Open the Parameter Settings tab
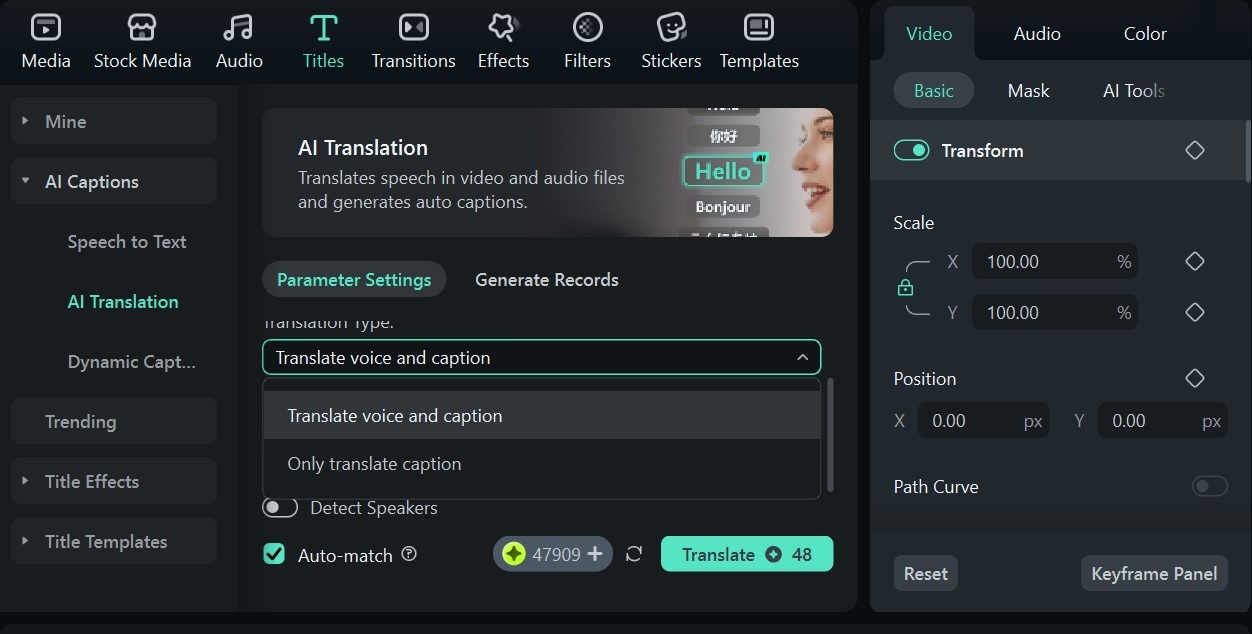Screen dimensions: 1252x634 [354, 279]
